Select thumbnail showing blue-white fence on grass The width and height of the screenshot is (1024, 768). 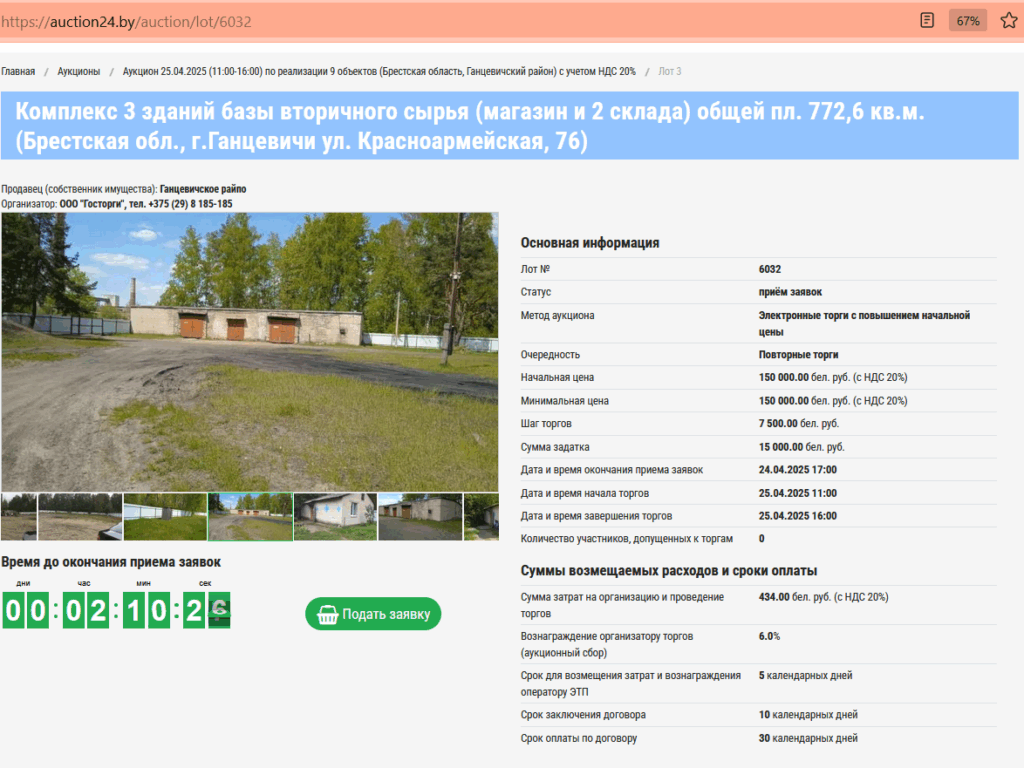point(165,516)
